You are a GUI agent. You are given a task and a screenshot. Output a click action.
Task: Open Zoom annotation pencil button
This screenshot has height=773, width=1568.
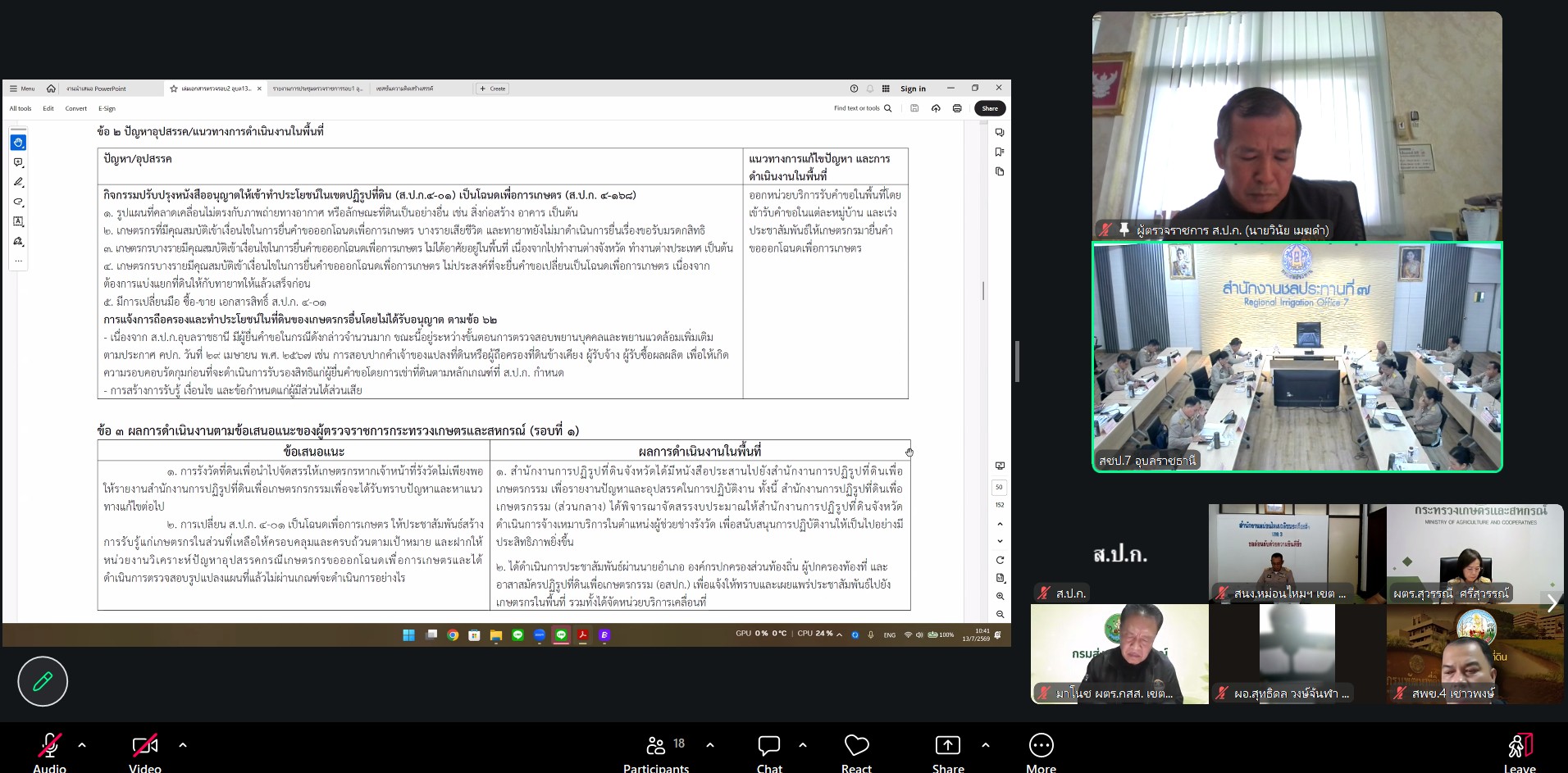point(43,681)
